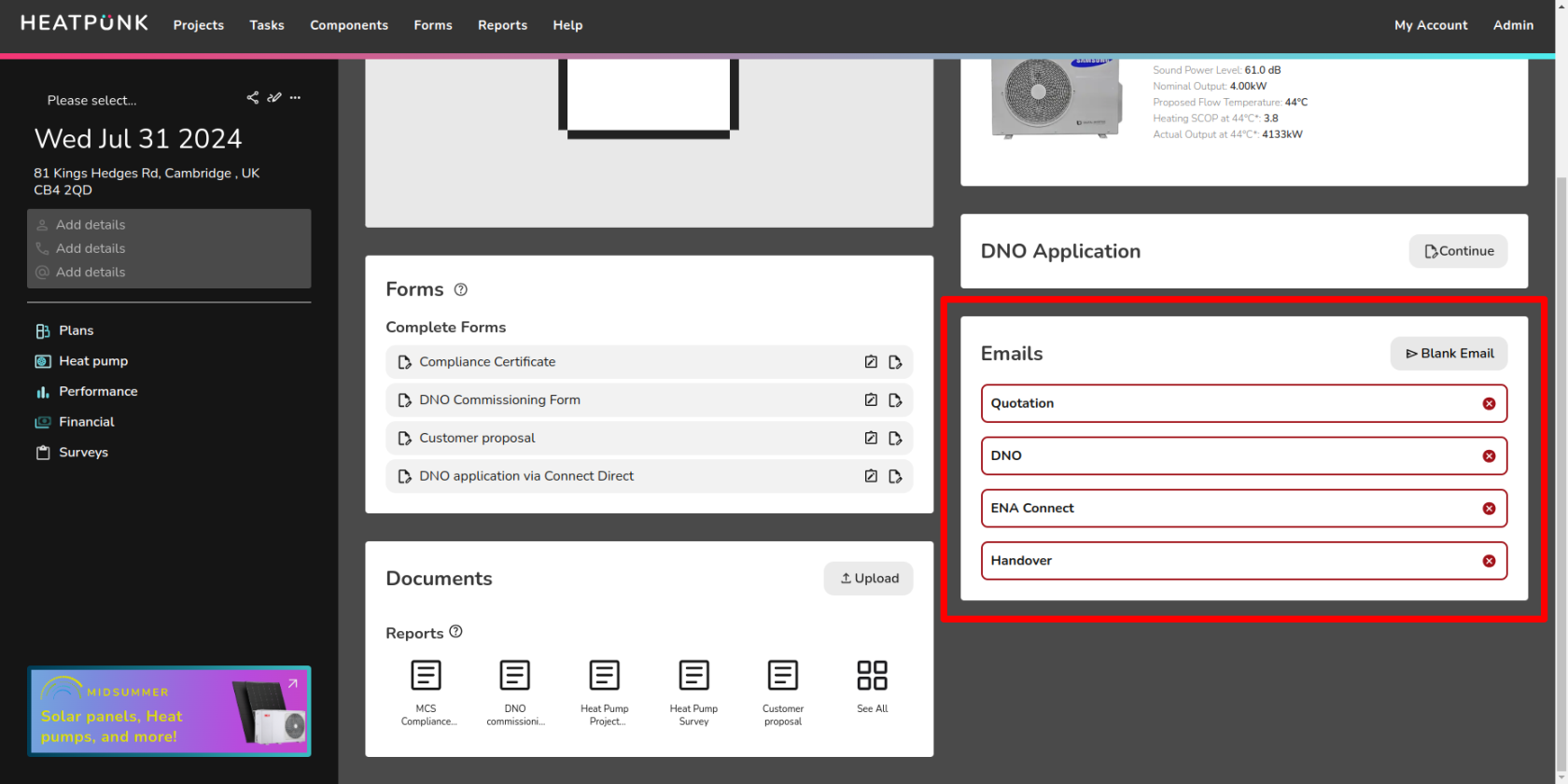1568x784 pixels.
Task: Open the Customer proposal report icon
Action: coord(783,675)
